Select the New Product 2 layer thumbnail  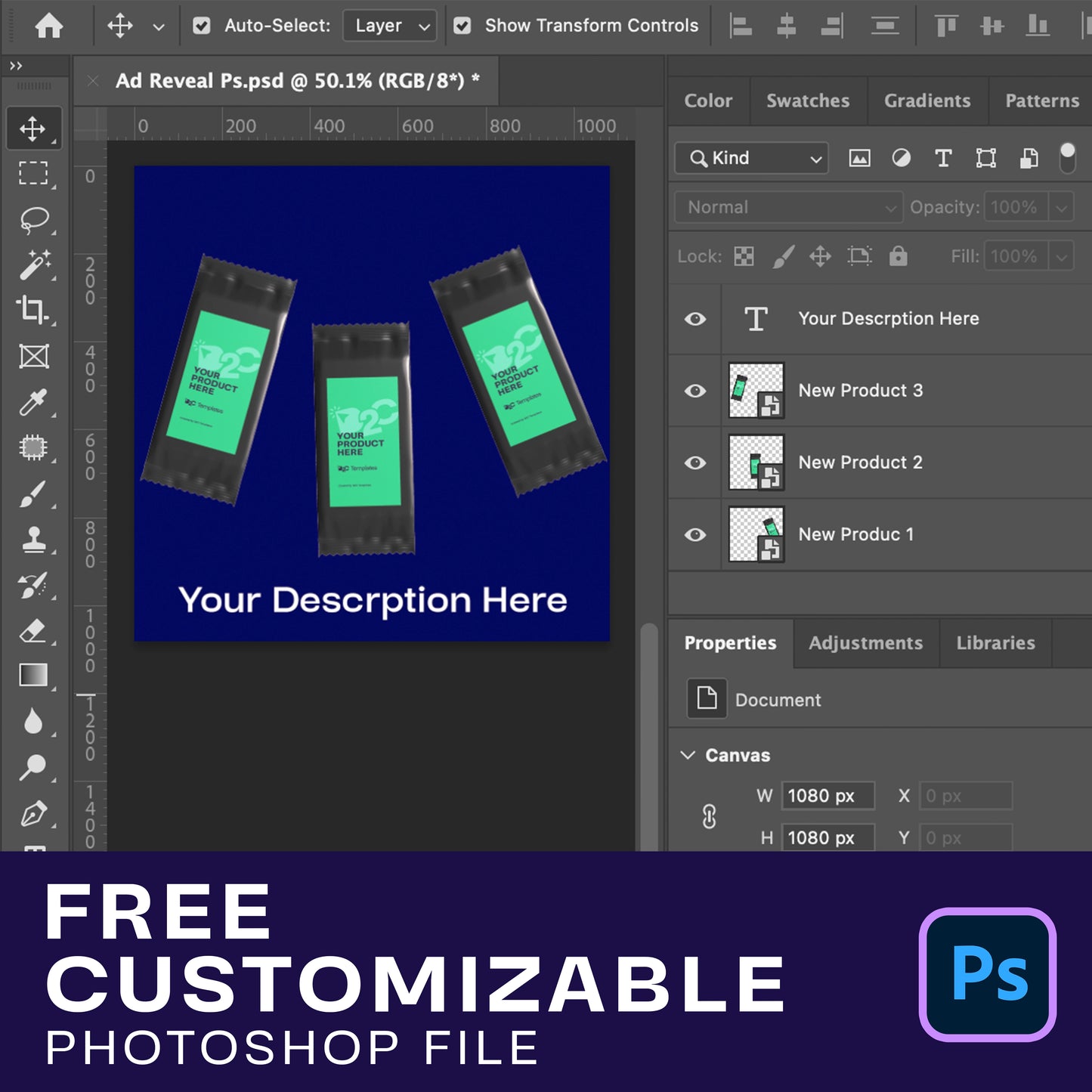point(756,462)
